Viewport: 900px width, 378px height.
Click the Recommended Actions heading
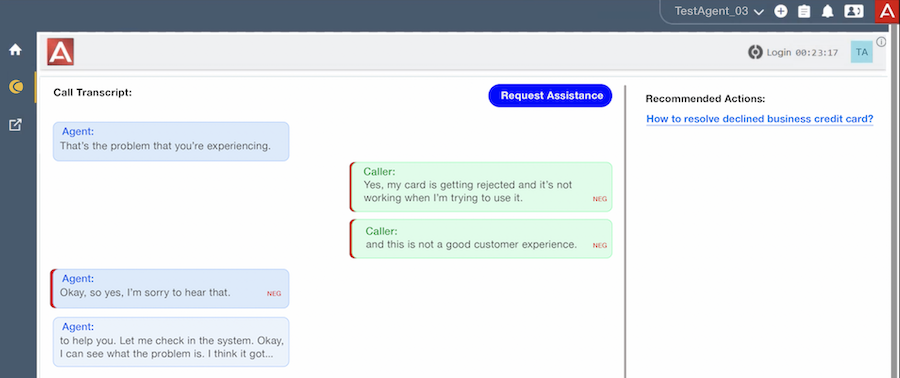(705, 99)
